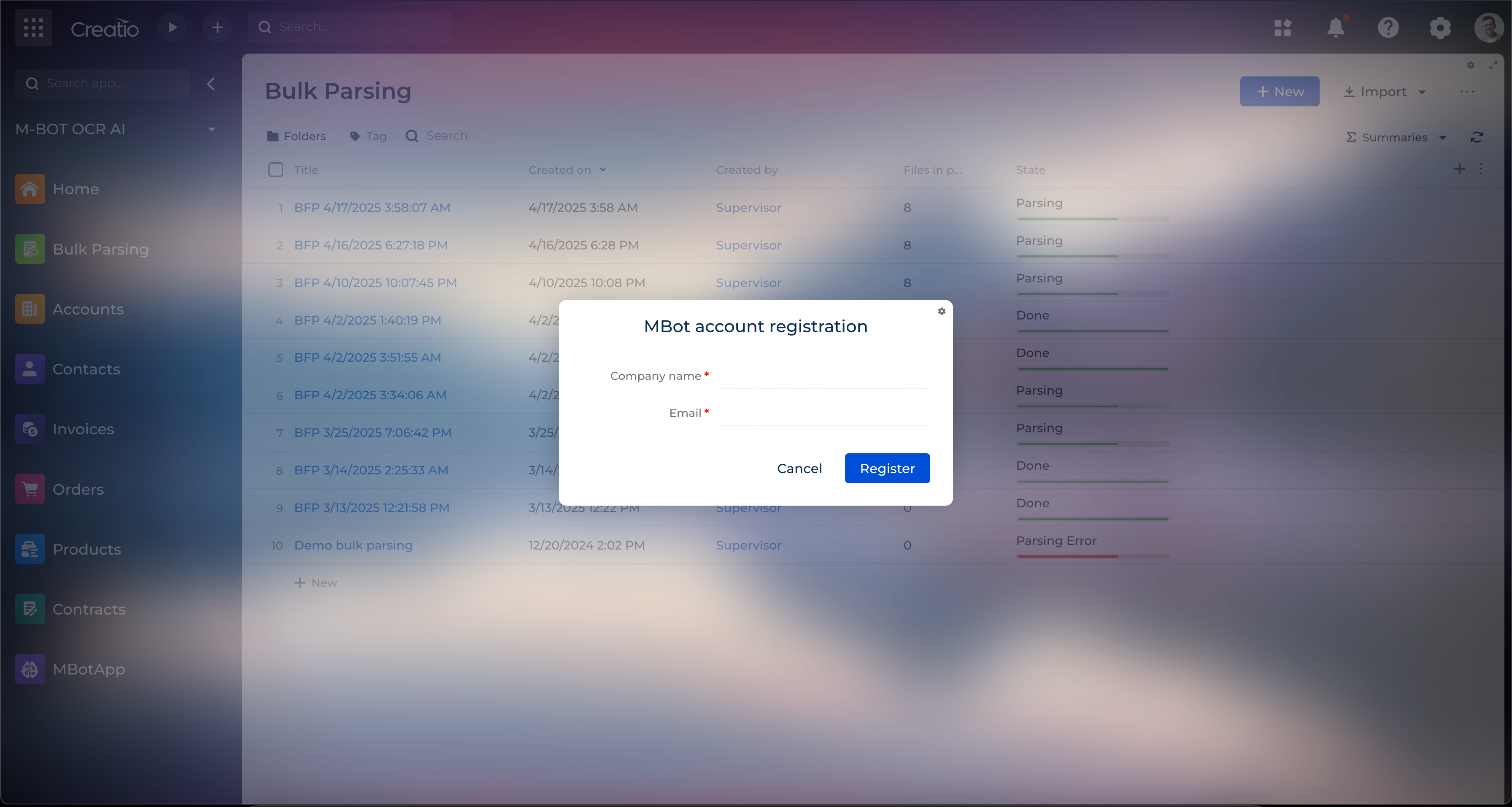The width and height of the screenshot is (1512, 807).
Task: Open Folders filter
Action: tap(297, 136)
